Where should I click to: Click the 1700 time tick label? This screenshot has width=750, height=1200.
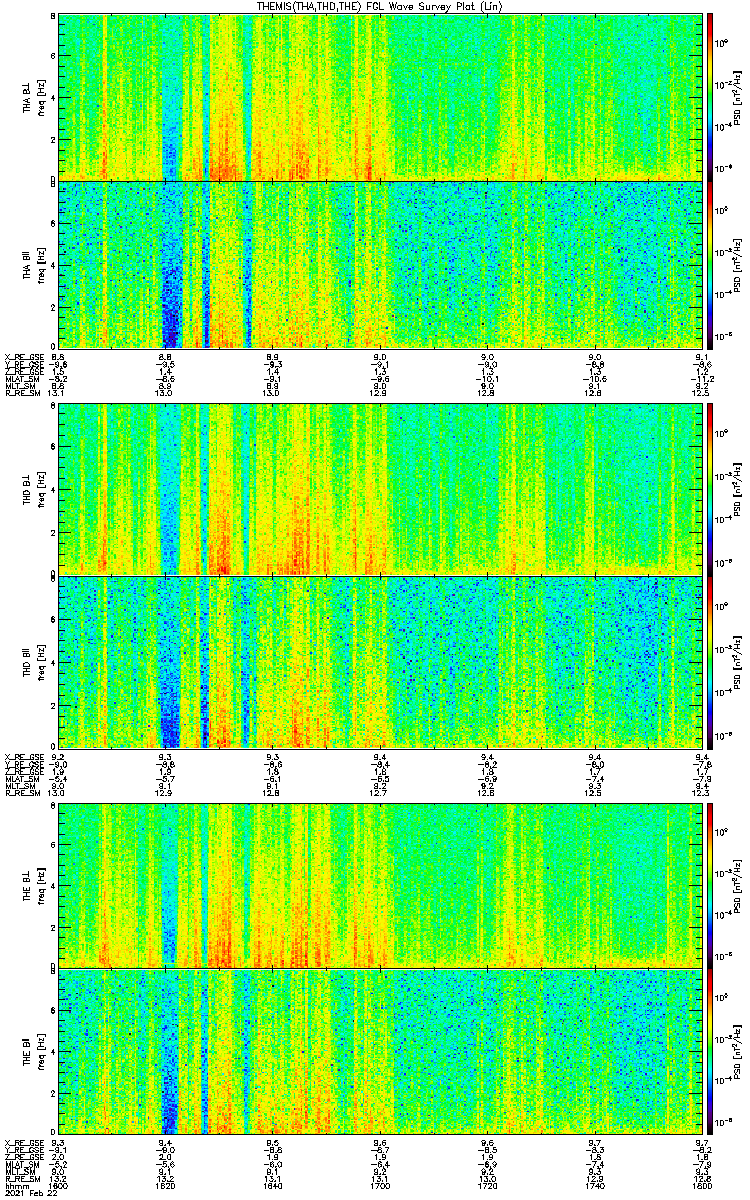coord(380,1186)
